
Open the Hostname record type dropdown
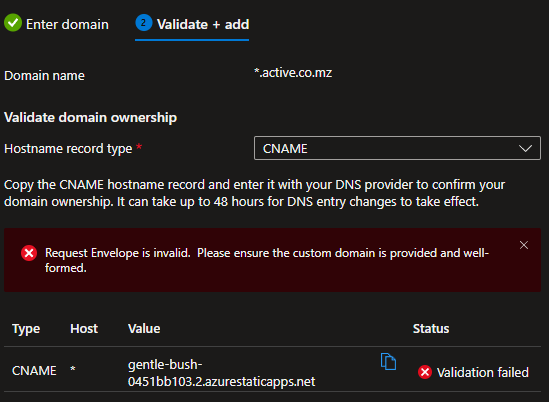pos(397,148)
